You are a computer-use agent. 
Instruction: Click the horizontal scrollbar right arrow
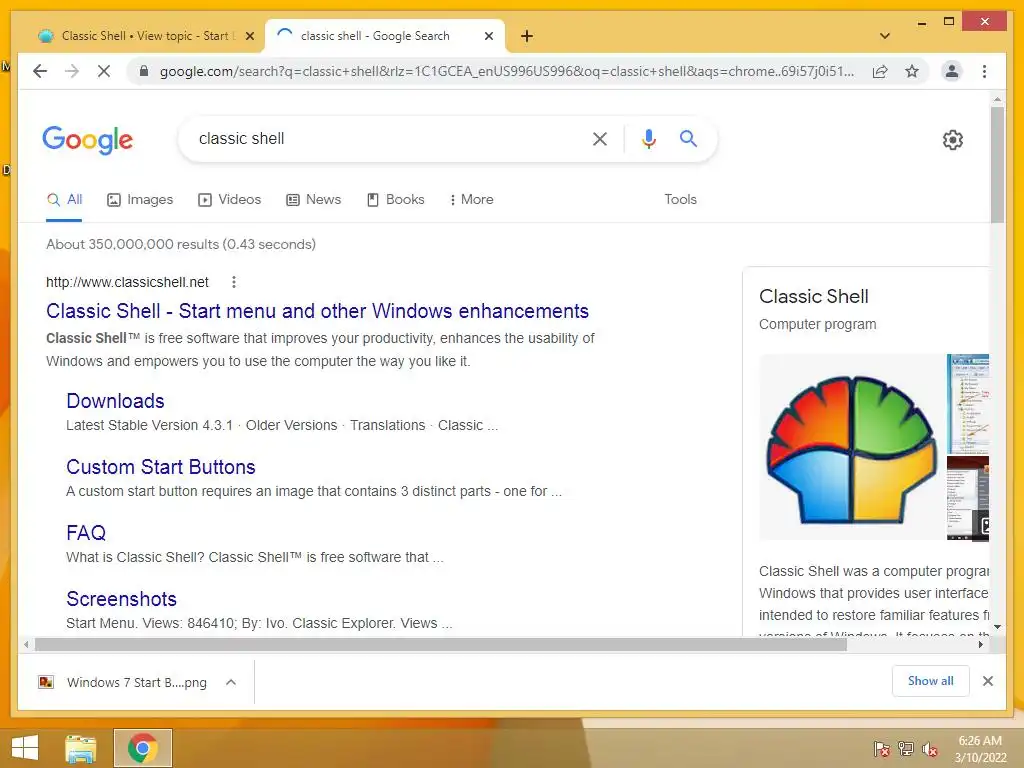coord(981,645)
